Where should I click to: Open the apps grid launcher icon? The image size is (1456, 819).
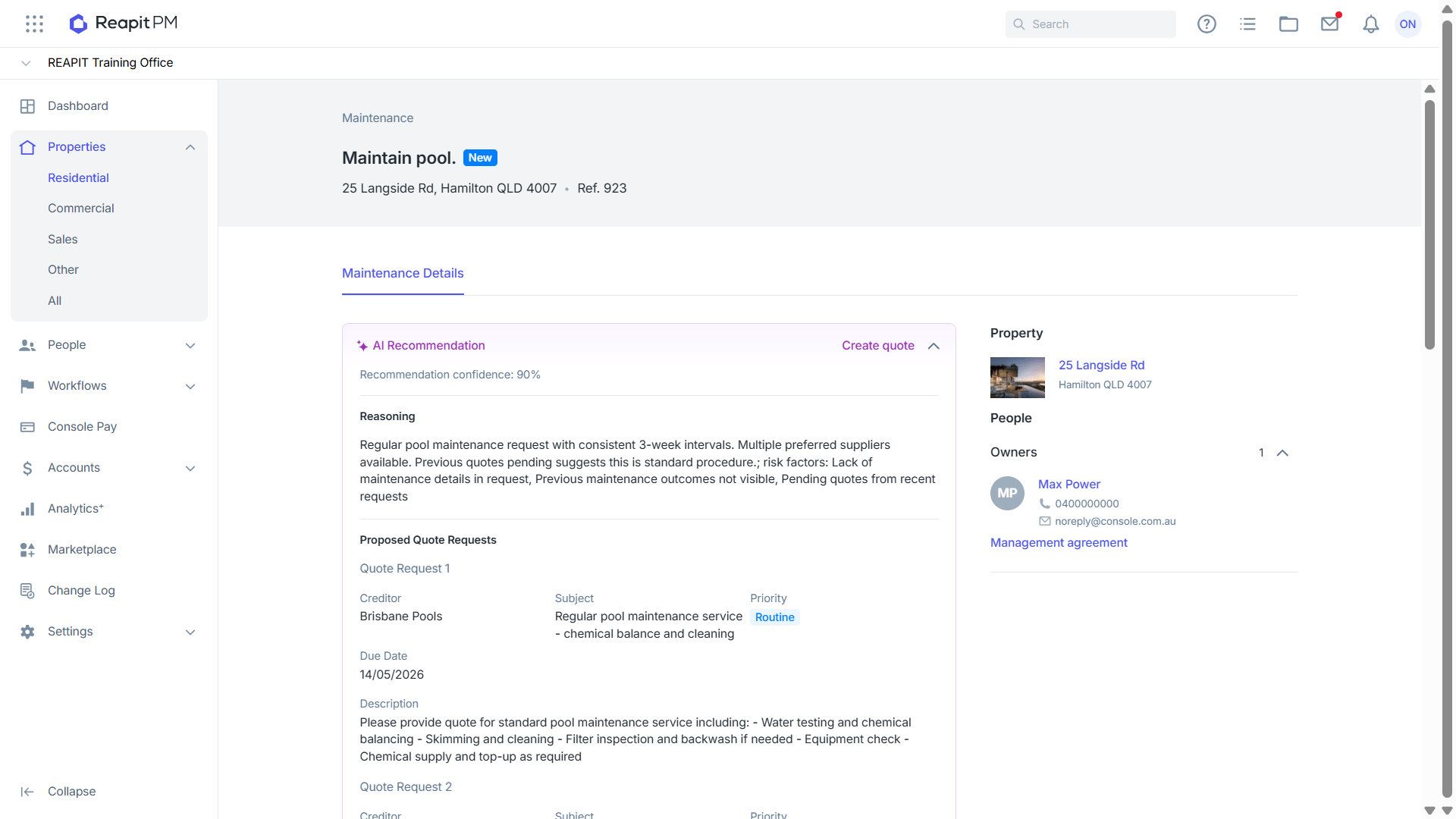click(34, 24)
